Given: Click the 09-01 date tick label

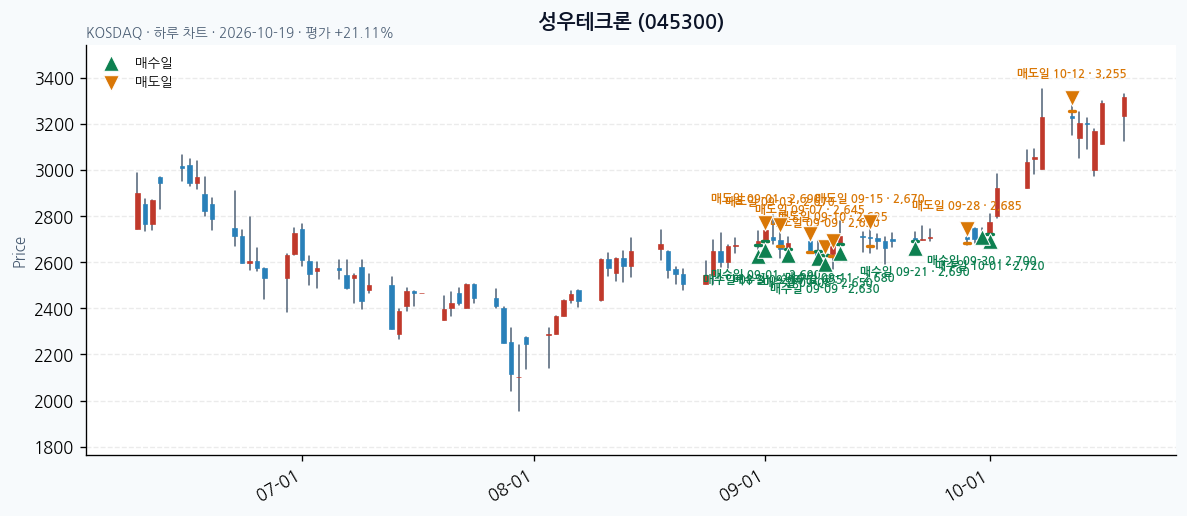Looking at the screenshot, I should click(742, 484).
